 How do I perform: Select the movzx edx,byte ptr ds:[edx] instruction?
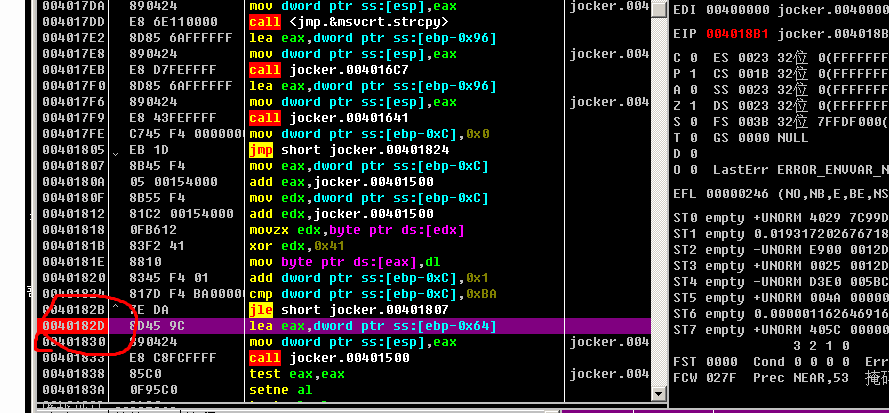pos(357,230)
